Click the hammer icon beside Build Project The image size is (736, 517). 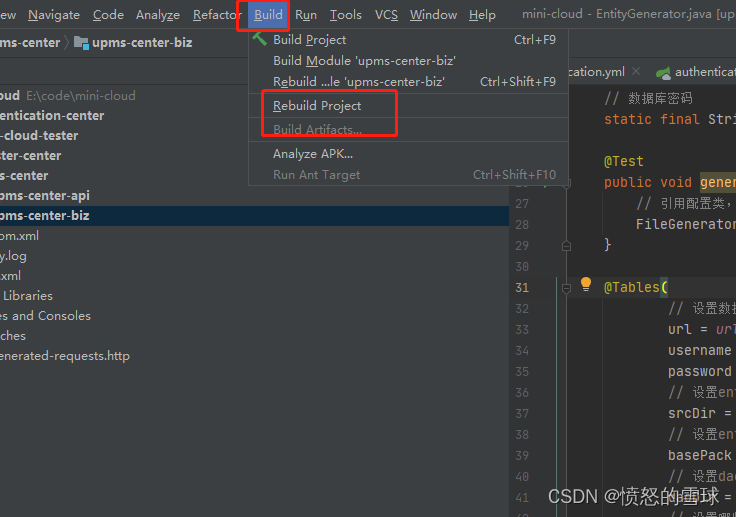(x=260, y=39)
